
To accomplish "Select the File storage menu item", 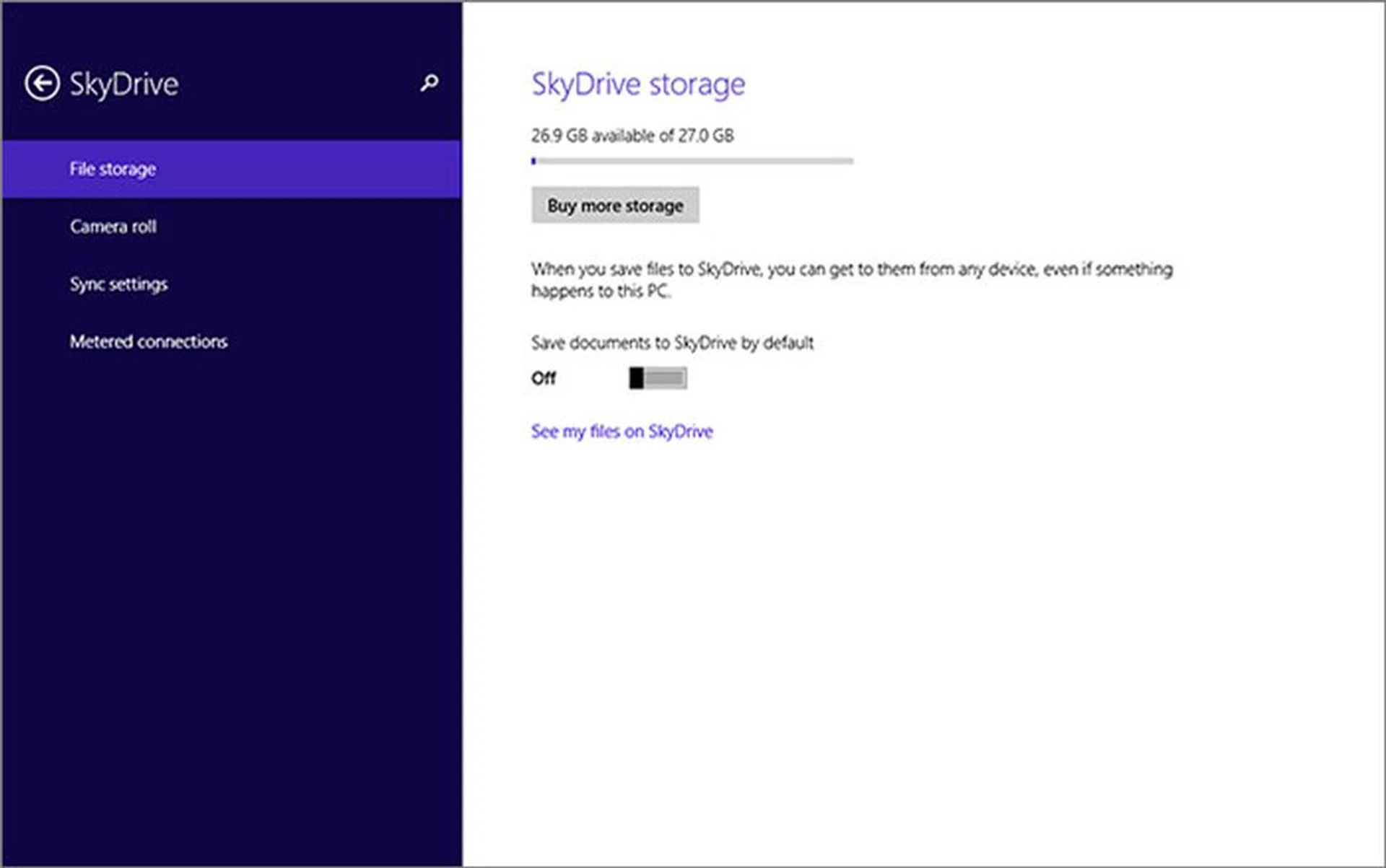I will click(x=113, y=169).
